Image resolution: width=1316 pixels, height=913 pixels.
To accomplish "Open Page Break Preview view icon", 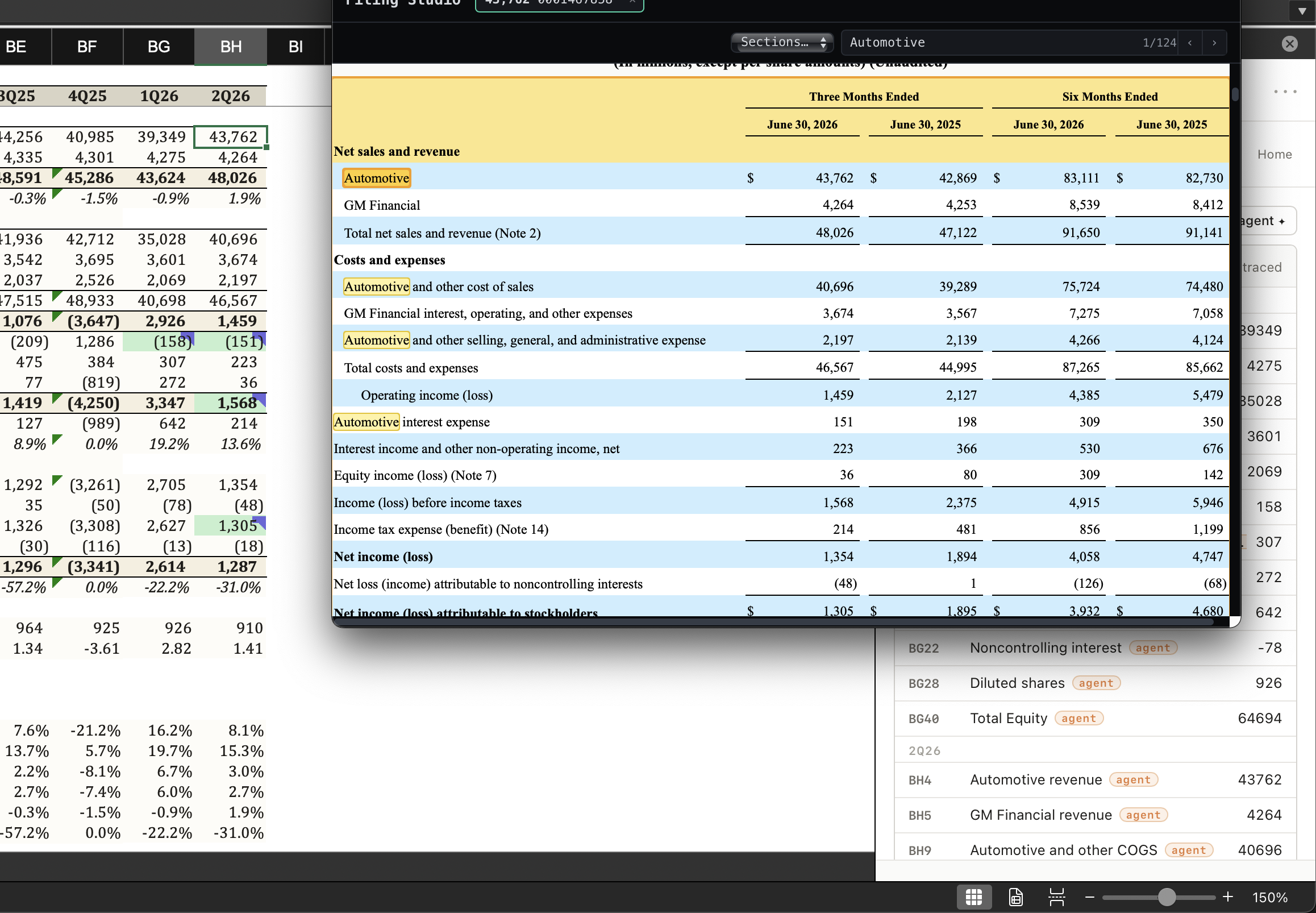I will pos(1056,897).
